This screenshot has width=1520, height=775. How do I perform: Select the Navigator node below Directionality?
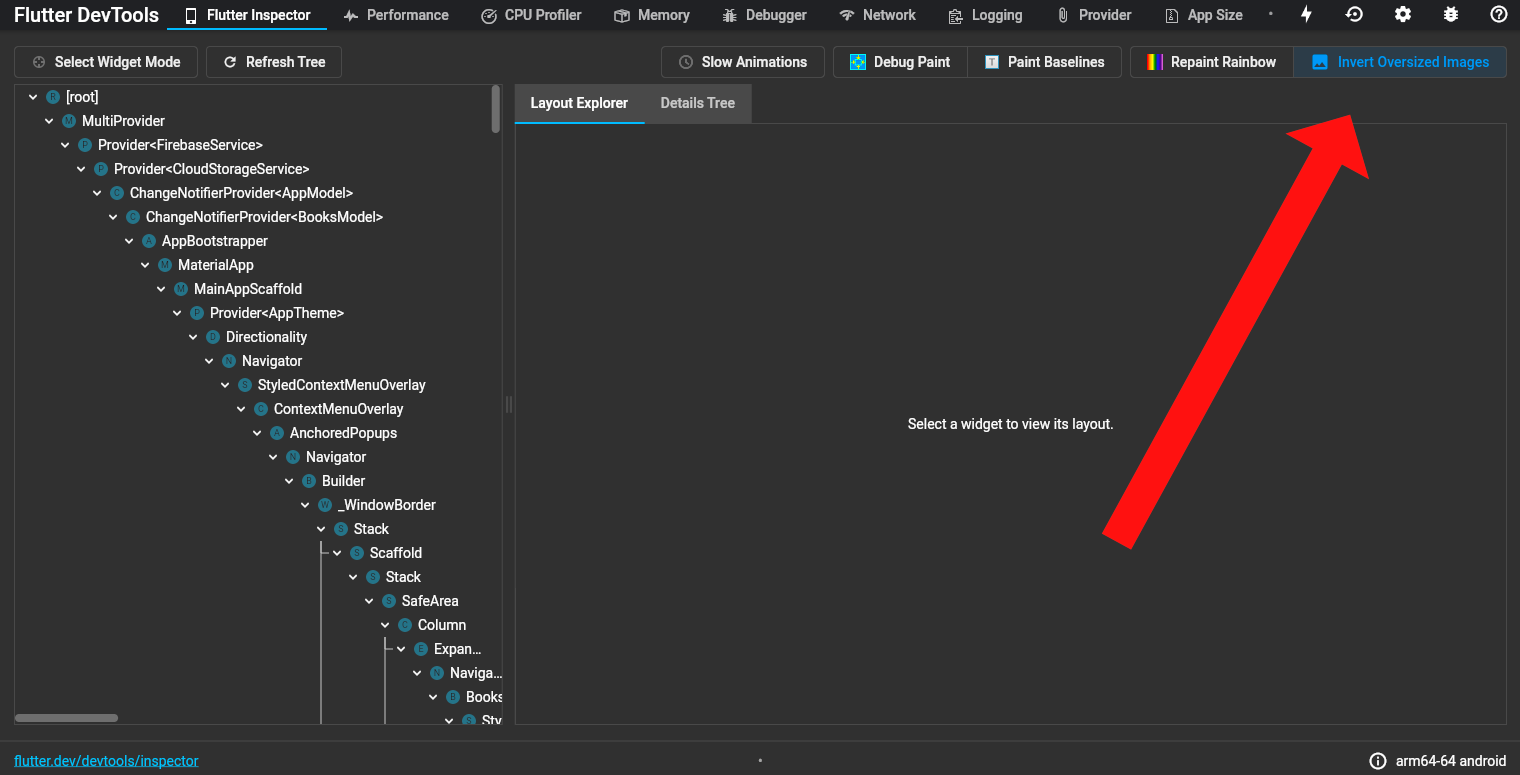tap(272, 361)
